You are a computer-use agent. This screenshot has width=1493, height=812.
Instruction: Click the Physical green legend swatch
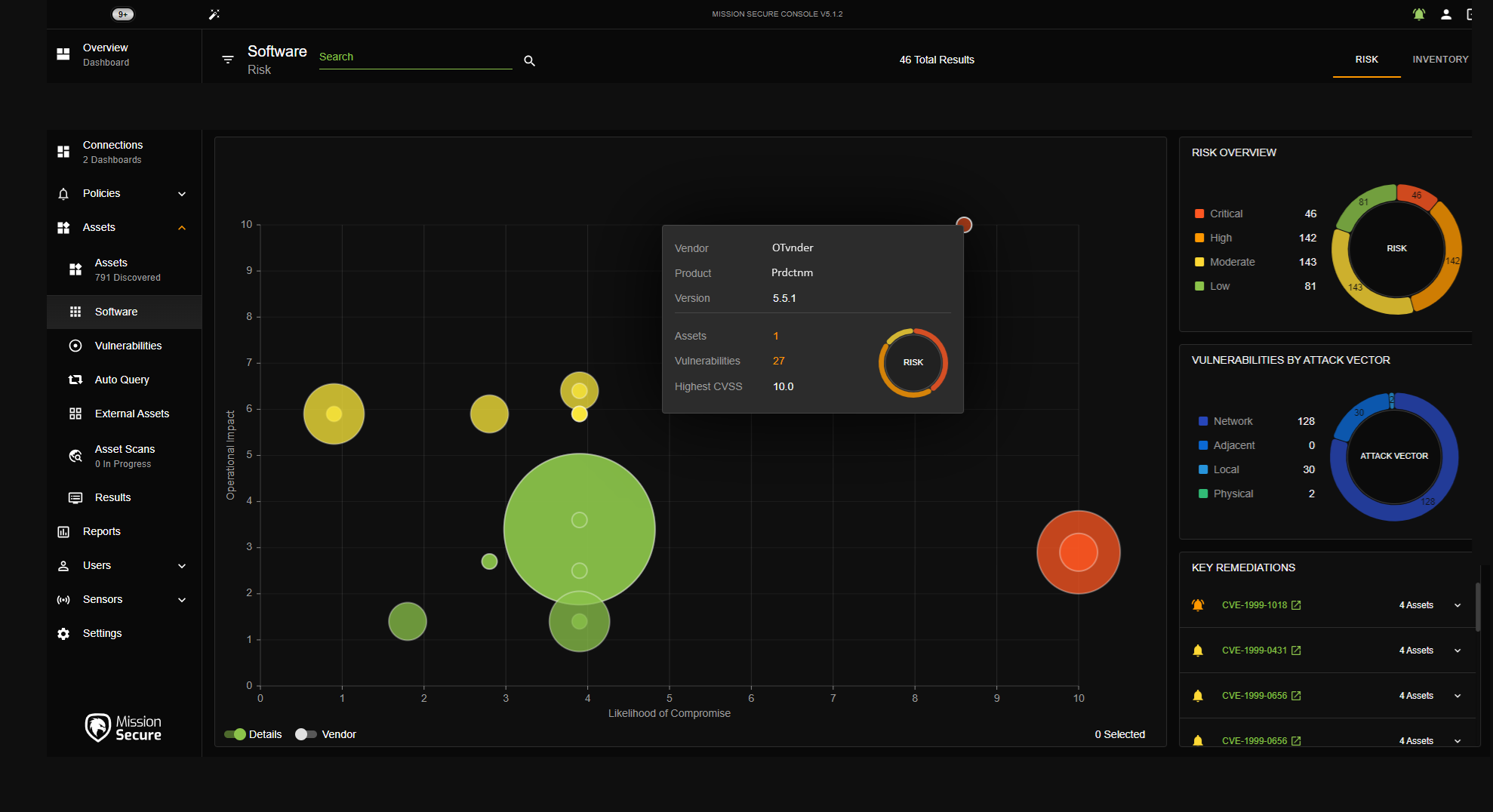tap(1203, 494)
